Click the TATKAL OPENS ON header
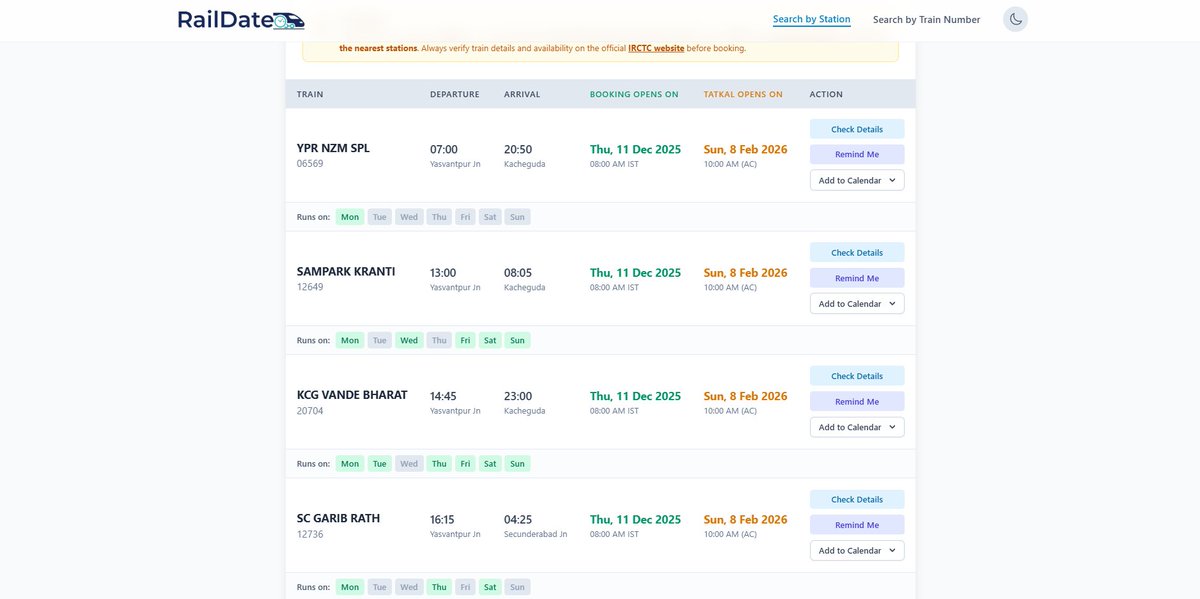The height and width of the screenshot is (599, 1200). [x=743, y=94]
